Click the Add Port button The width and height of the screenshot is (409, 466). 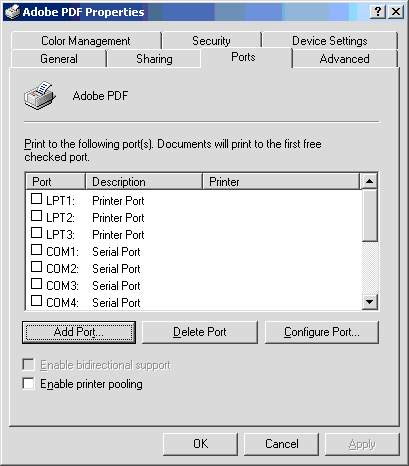click(79, 332)
